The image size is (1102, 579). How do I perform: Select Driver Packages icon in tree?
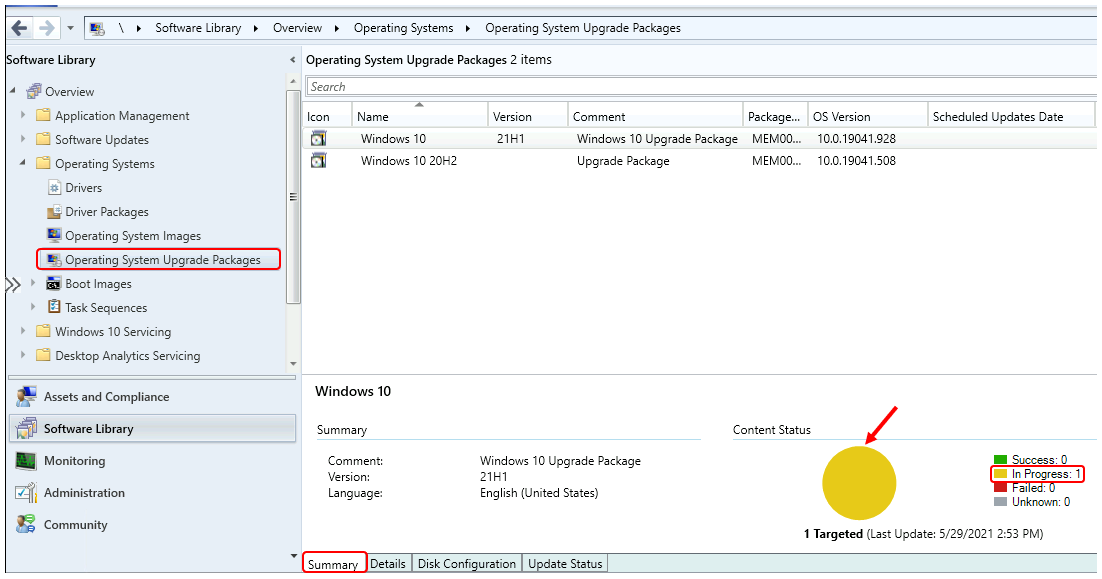point(54,212)
